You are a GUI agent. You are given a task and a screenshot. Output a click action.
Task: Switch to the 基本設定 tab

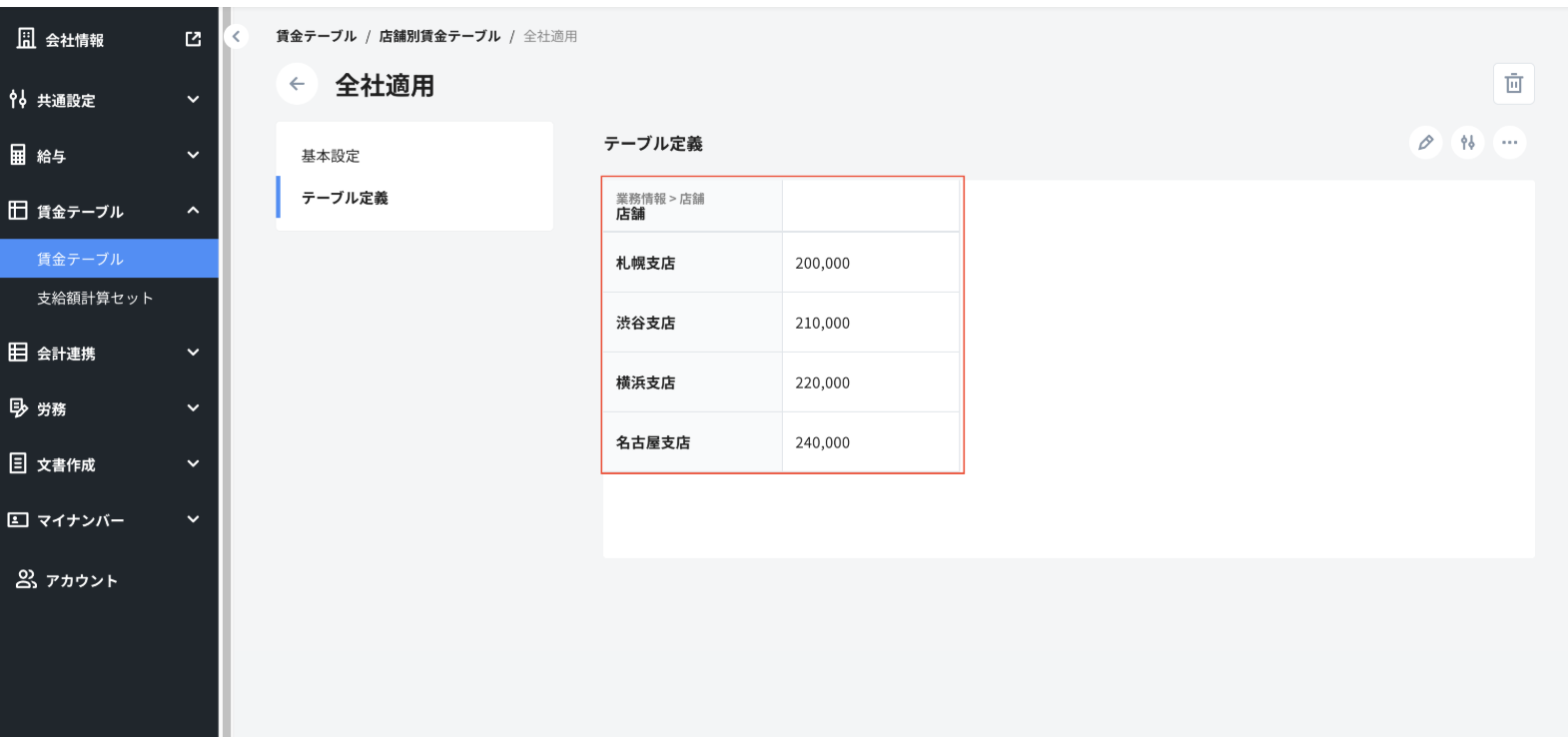click(331, 156)
